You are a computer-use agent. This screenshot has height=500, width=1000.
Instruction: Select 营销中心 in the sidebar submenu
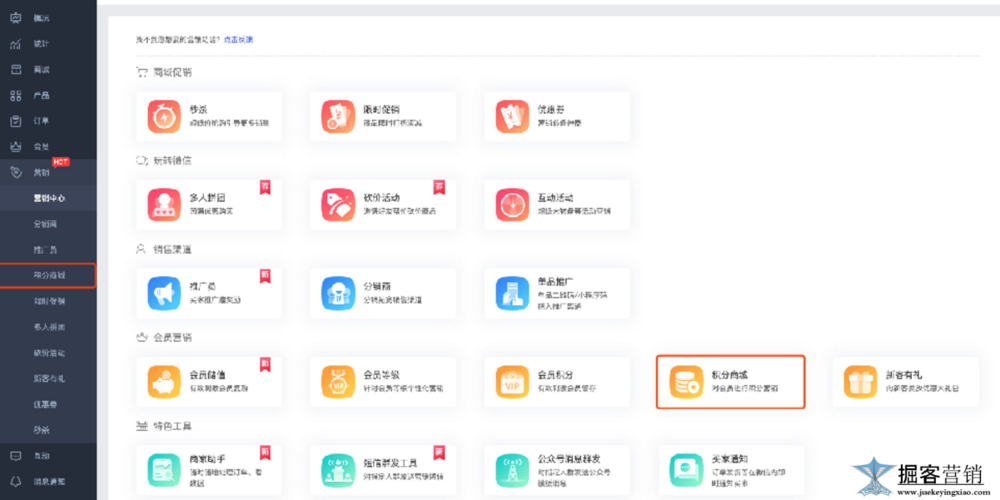pyautogui.click(x=49, y=198)
